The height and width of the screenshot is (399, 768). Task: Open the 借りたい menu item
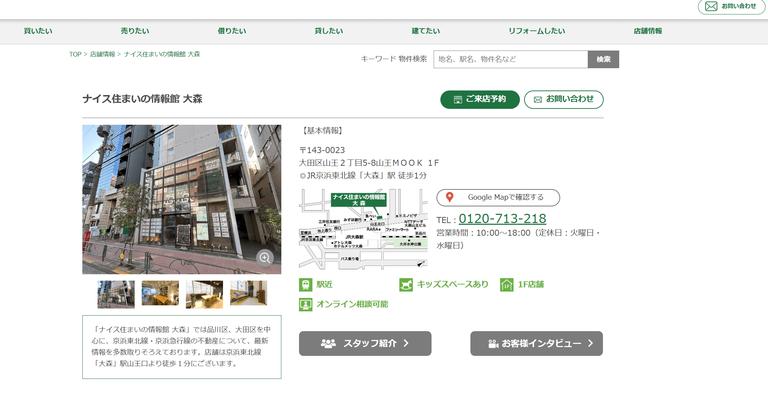click(x=232, y=31)
